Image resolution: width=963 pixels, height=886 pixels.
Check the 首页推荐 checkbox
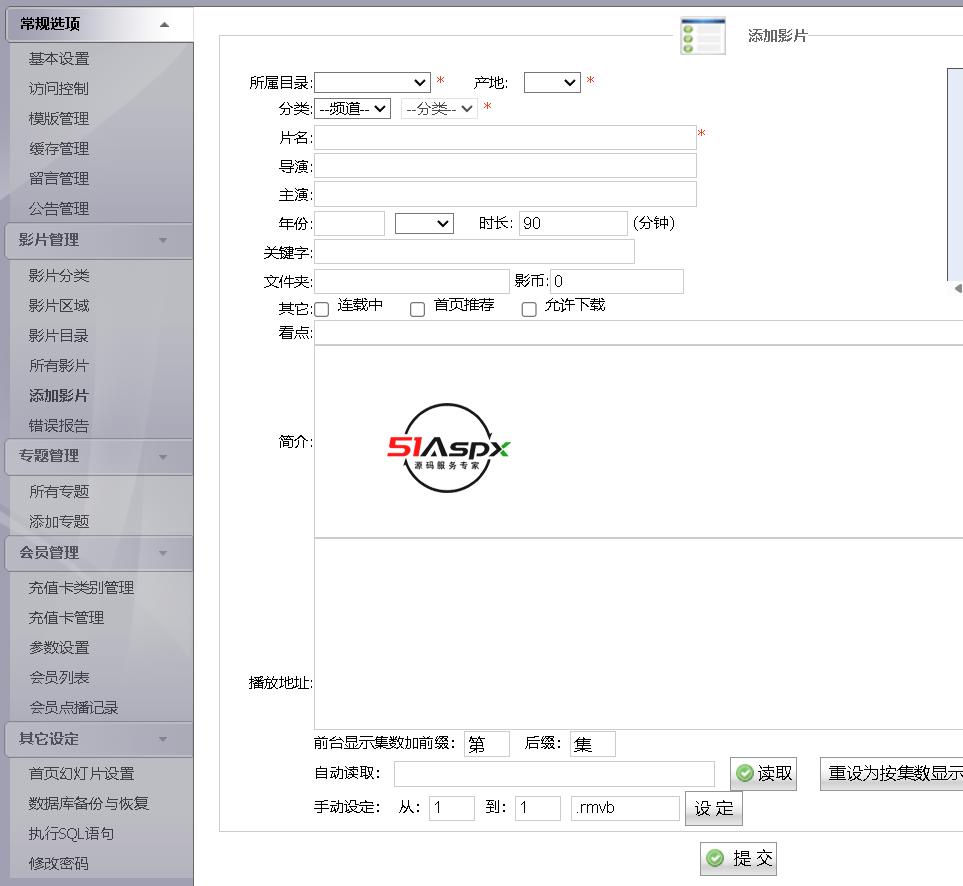tap(418, 309)
